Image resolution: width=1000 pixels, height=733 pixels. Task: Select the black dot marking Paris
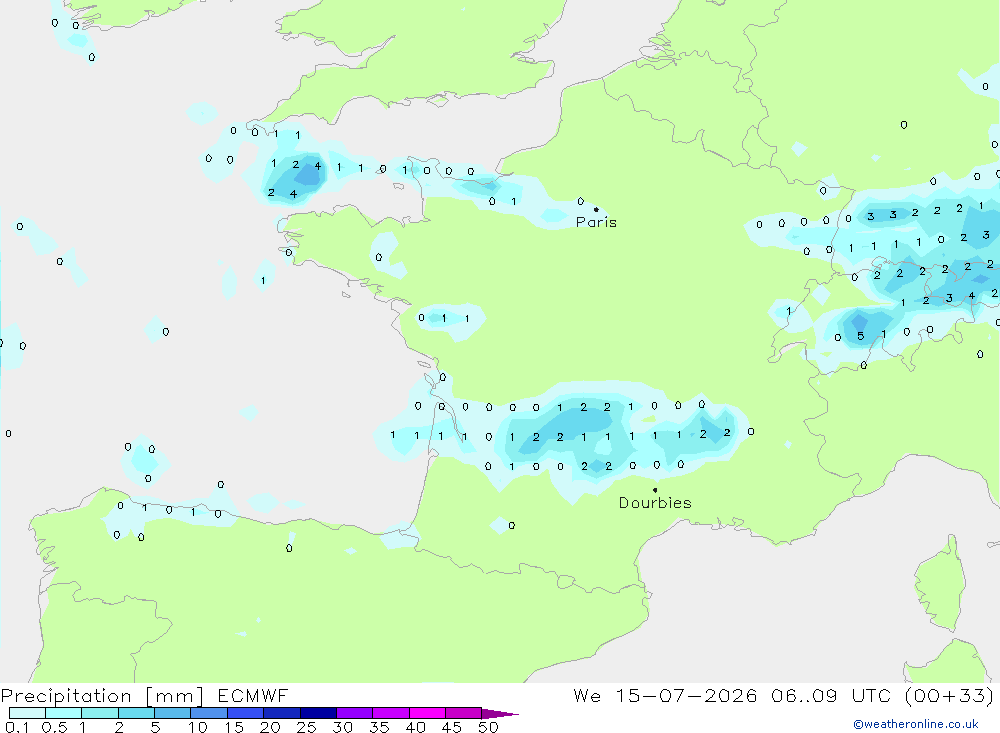pyautogui.click(x=596, y=209)
